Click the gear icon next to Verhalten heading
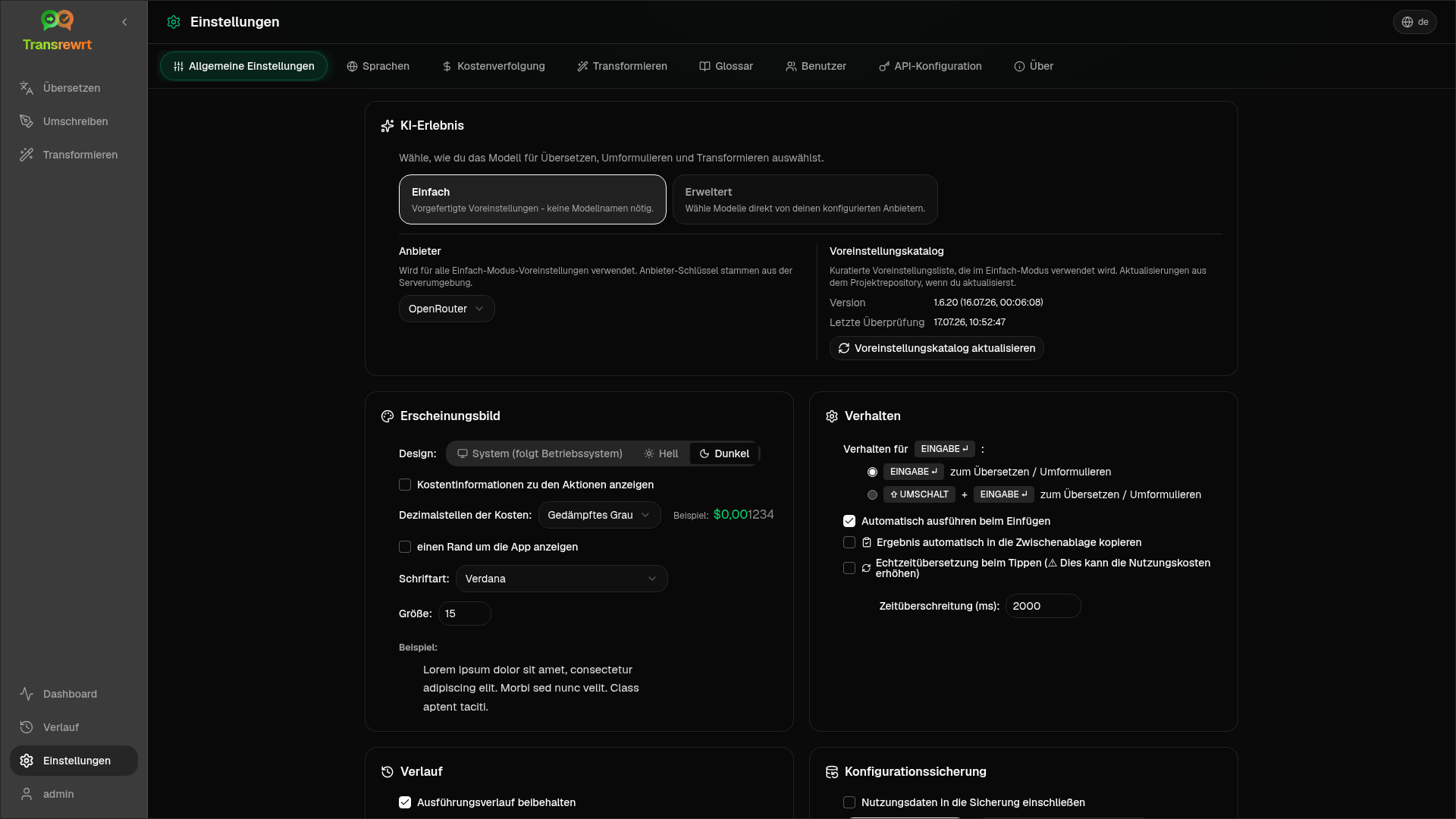1456x819 pixels. pyautogui.click(x=832, y=416)
